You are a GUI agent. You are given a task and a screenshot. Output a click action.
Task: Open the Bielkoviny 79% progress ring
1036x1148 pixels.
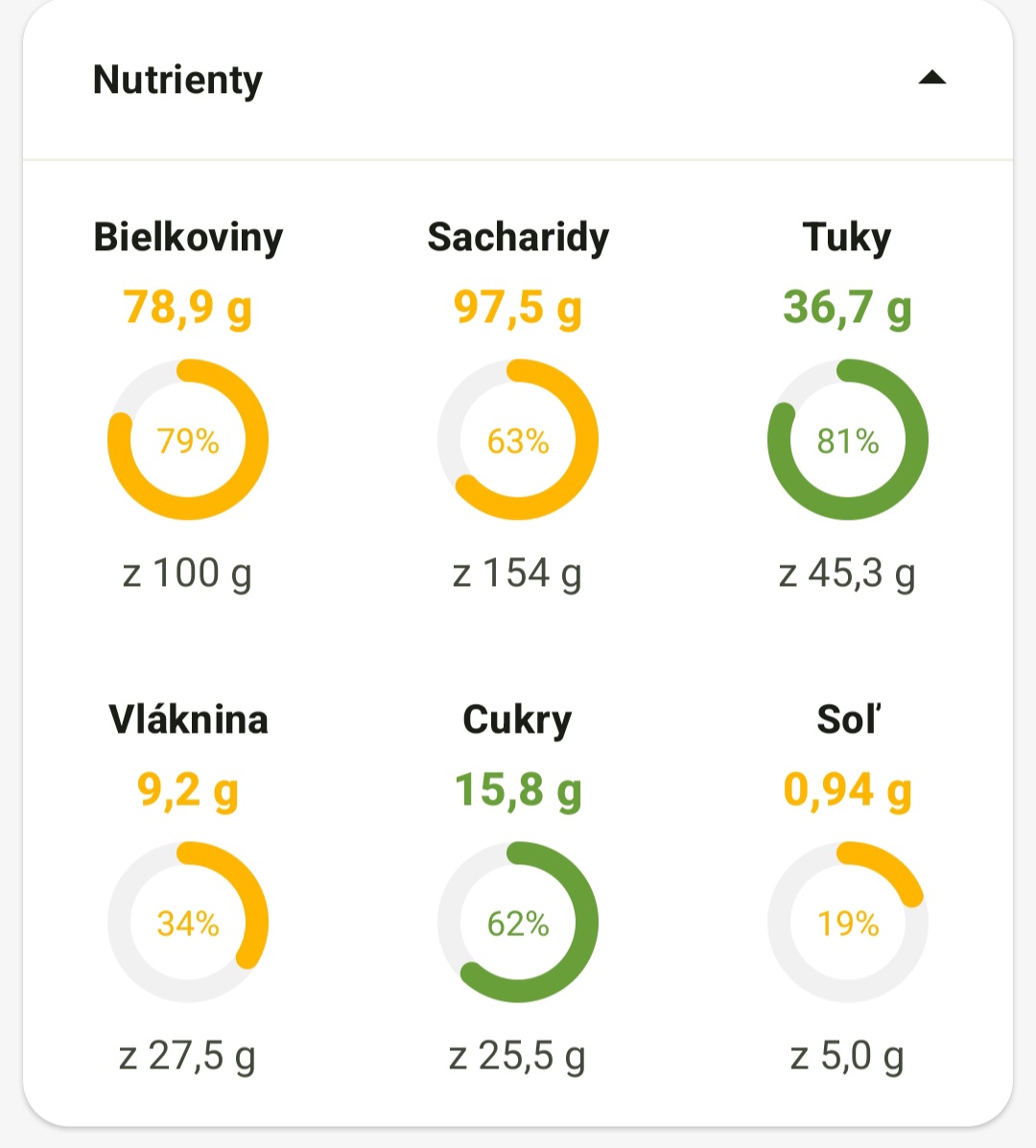[188, 440]
